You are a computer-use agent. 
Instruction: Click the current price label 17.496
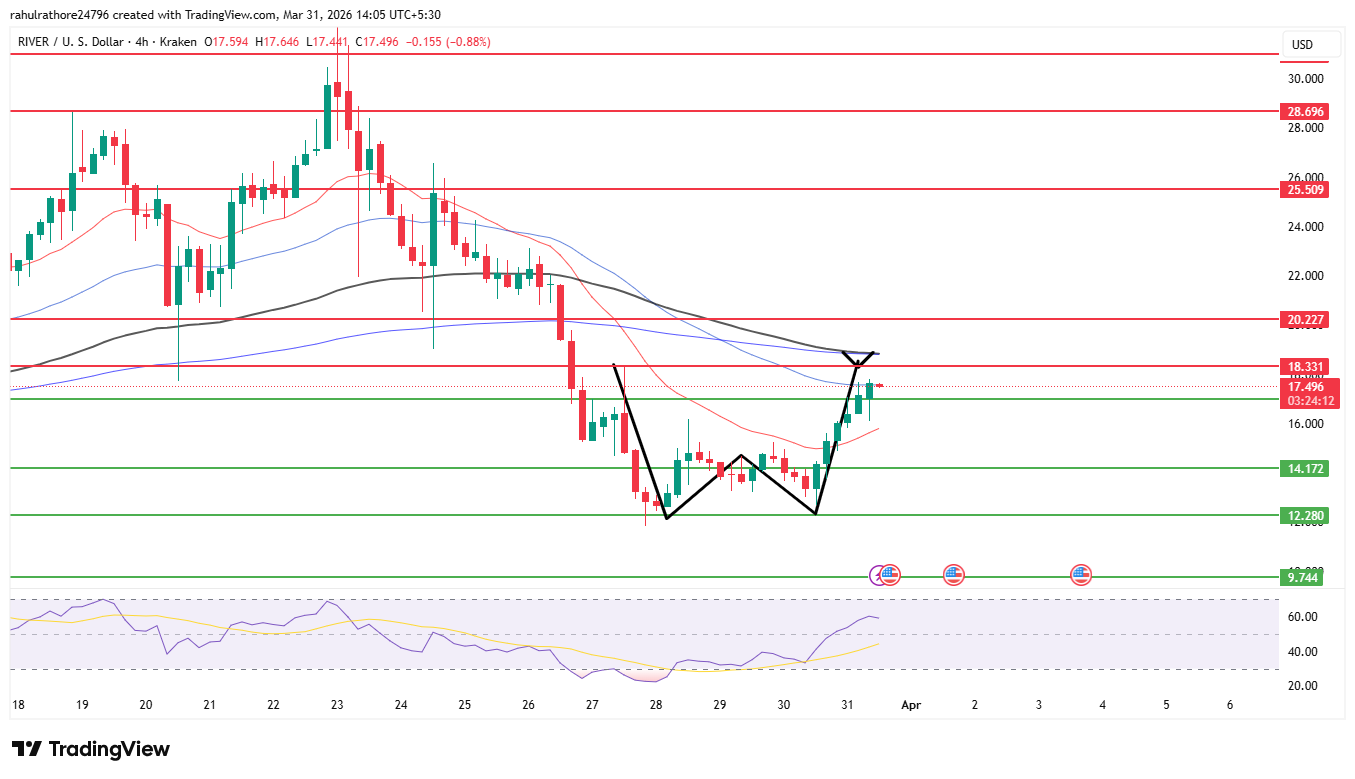(x=1304, y=386)
